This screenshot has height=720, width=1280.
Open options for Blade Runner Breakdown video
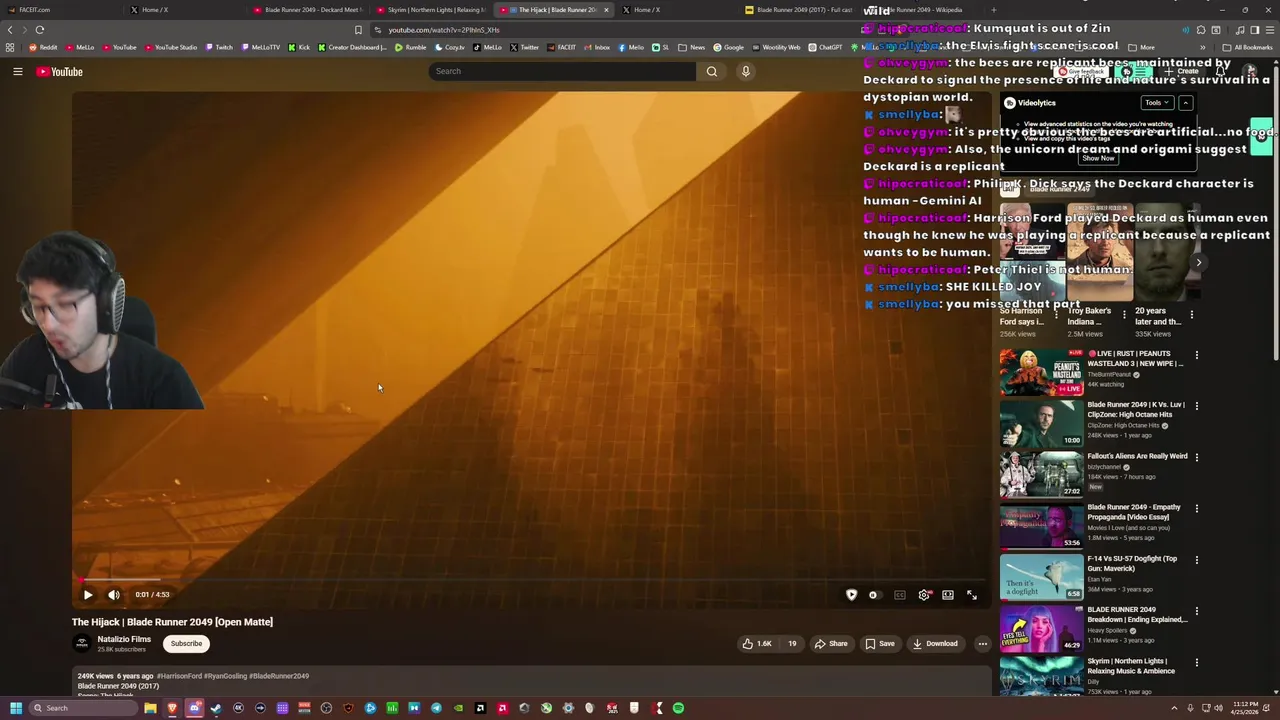(1196, 611)
